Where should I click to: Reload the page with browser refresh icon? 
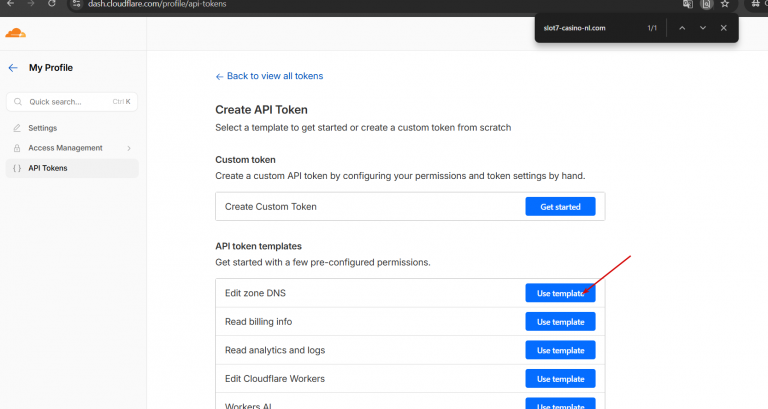point(51,4)
